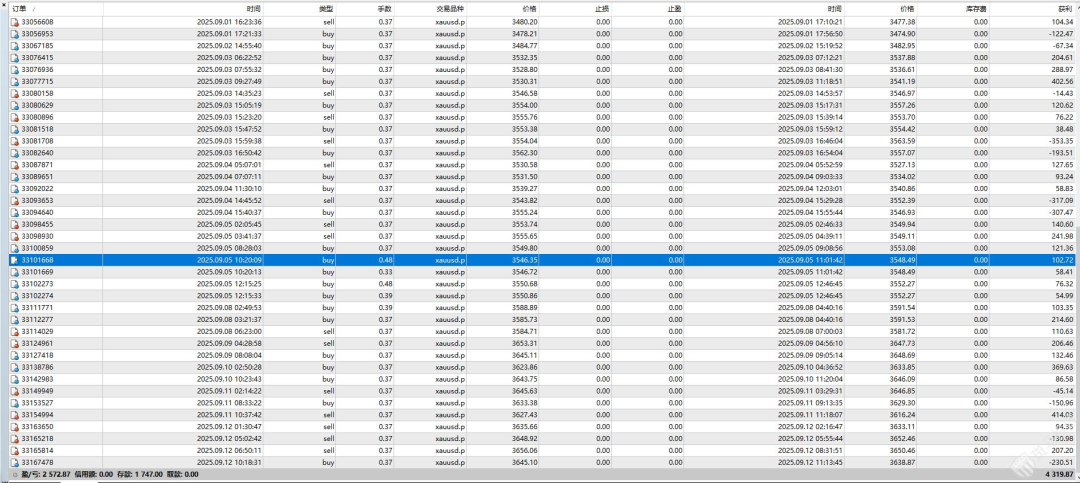Click the 手数 column header

(x=385, y=8)
